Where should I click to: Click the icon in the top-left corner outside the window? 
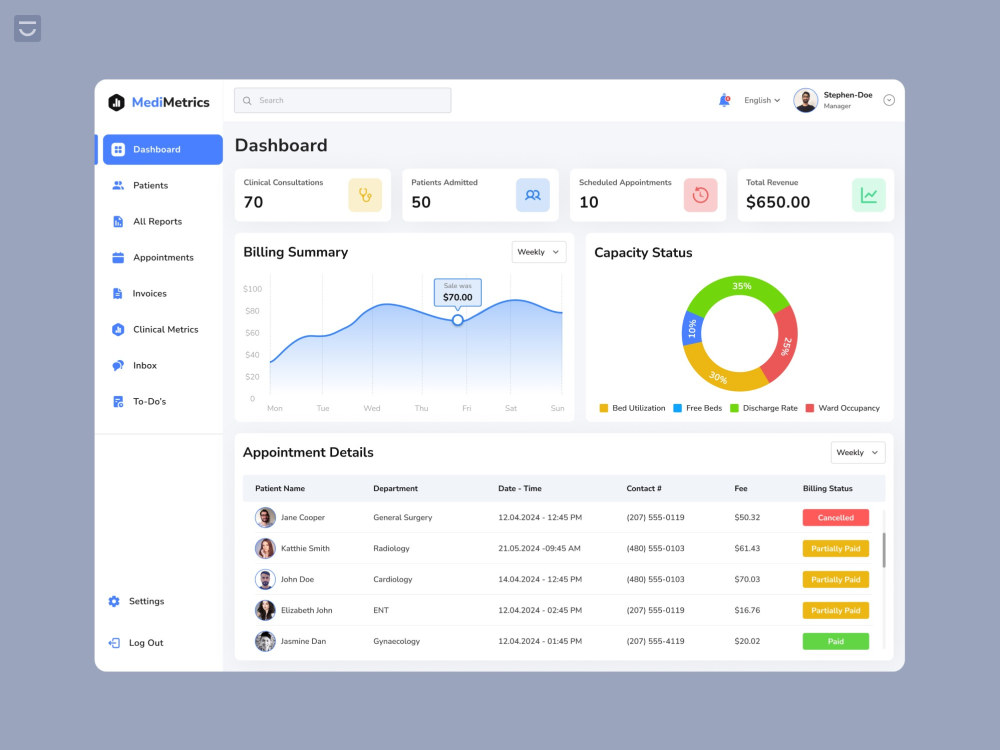pos(27,29)
